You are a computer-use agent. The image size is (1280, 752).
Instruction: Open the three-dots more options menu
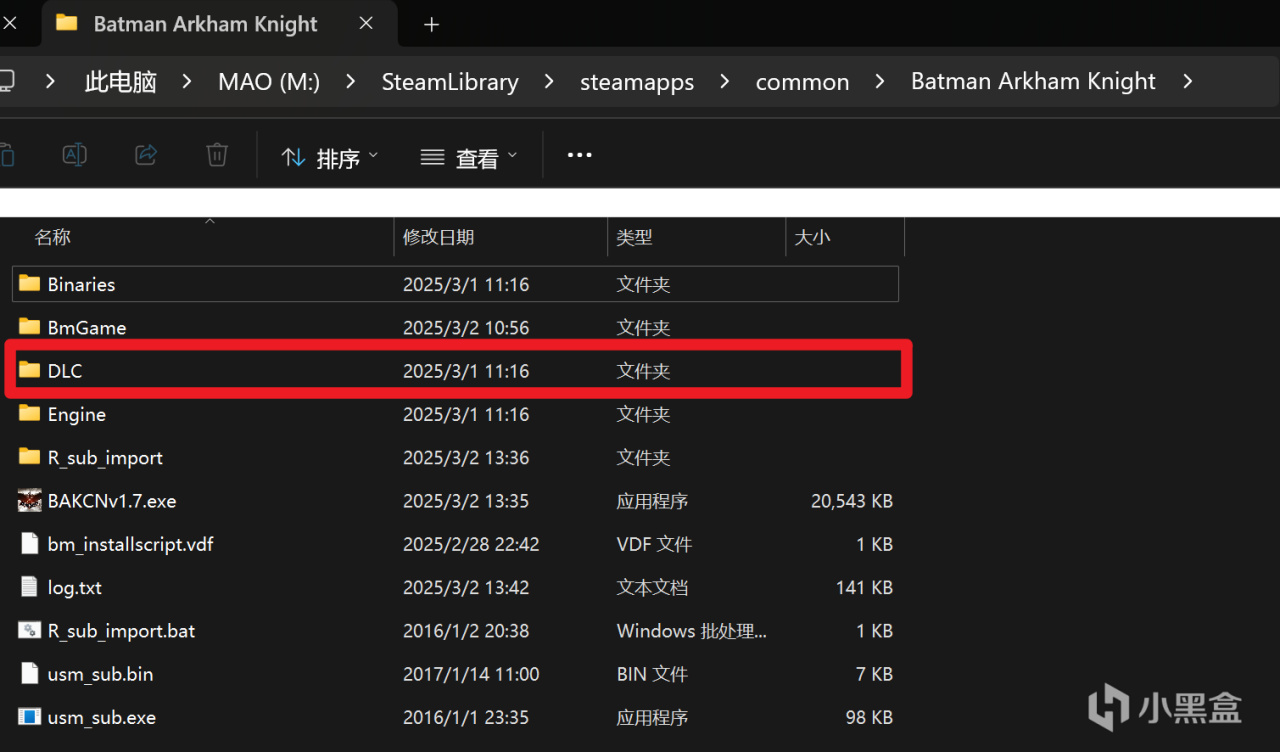pyautogui.click(x=580, y=155)
